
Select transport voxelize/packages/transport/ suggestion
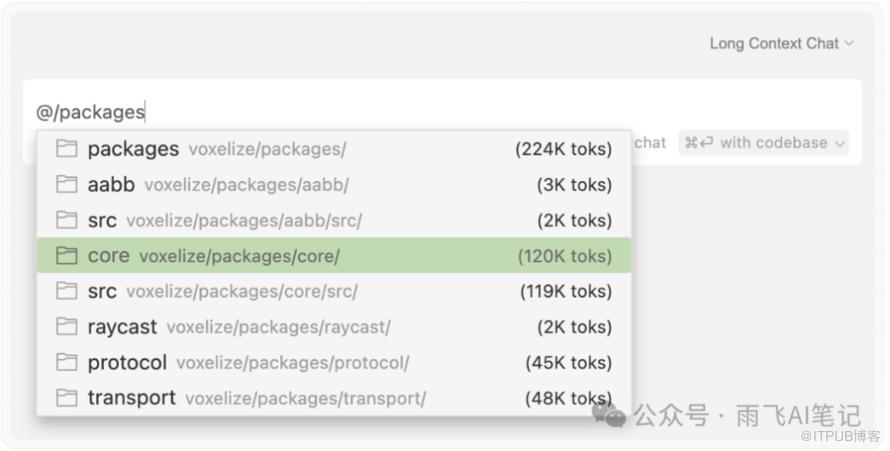[334, 398]
